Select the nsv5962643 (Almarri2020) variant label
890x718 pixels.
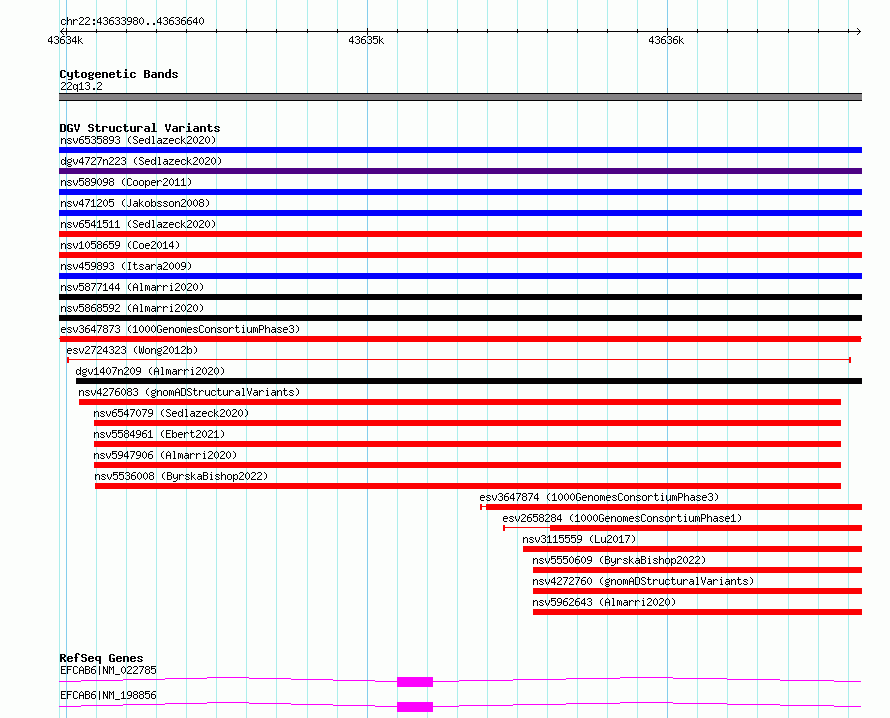point(604,602)
